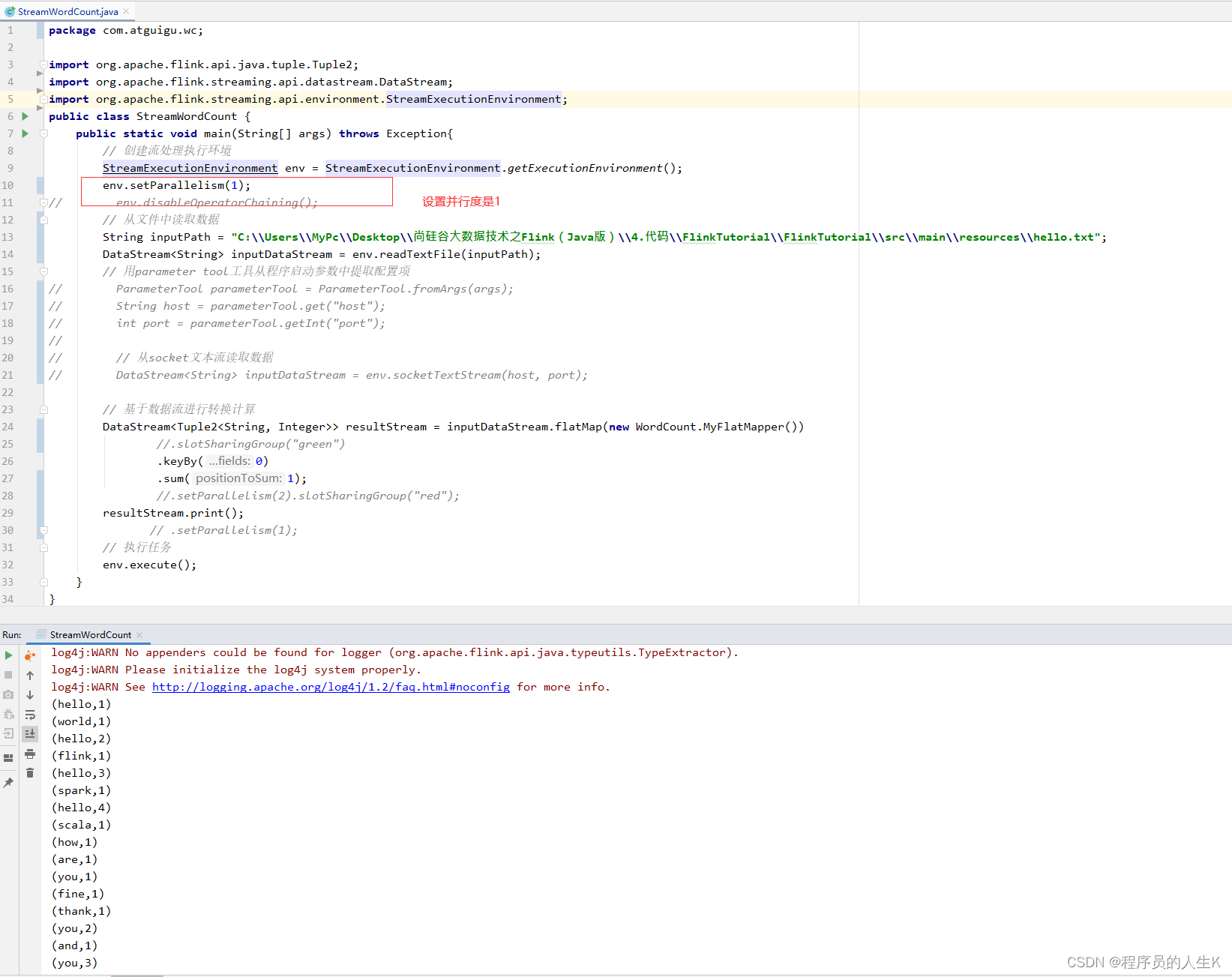The image size is (1232, 977).
Task: Select the StreamWordCount.java editor tab
Action: point(67,11)
